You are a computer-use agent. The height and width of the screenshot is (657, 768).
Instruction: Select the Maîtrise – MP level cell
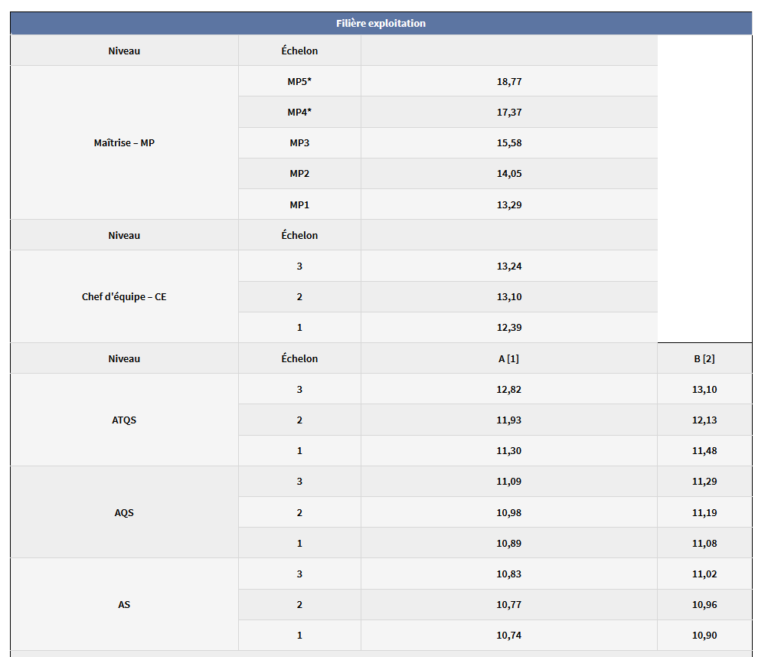tap(124, 143)
